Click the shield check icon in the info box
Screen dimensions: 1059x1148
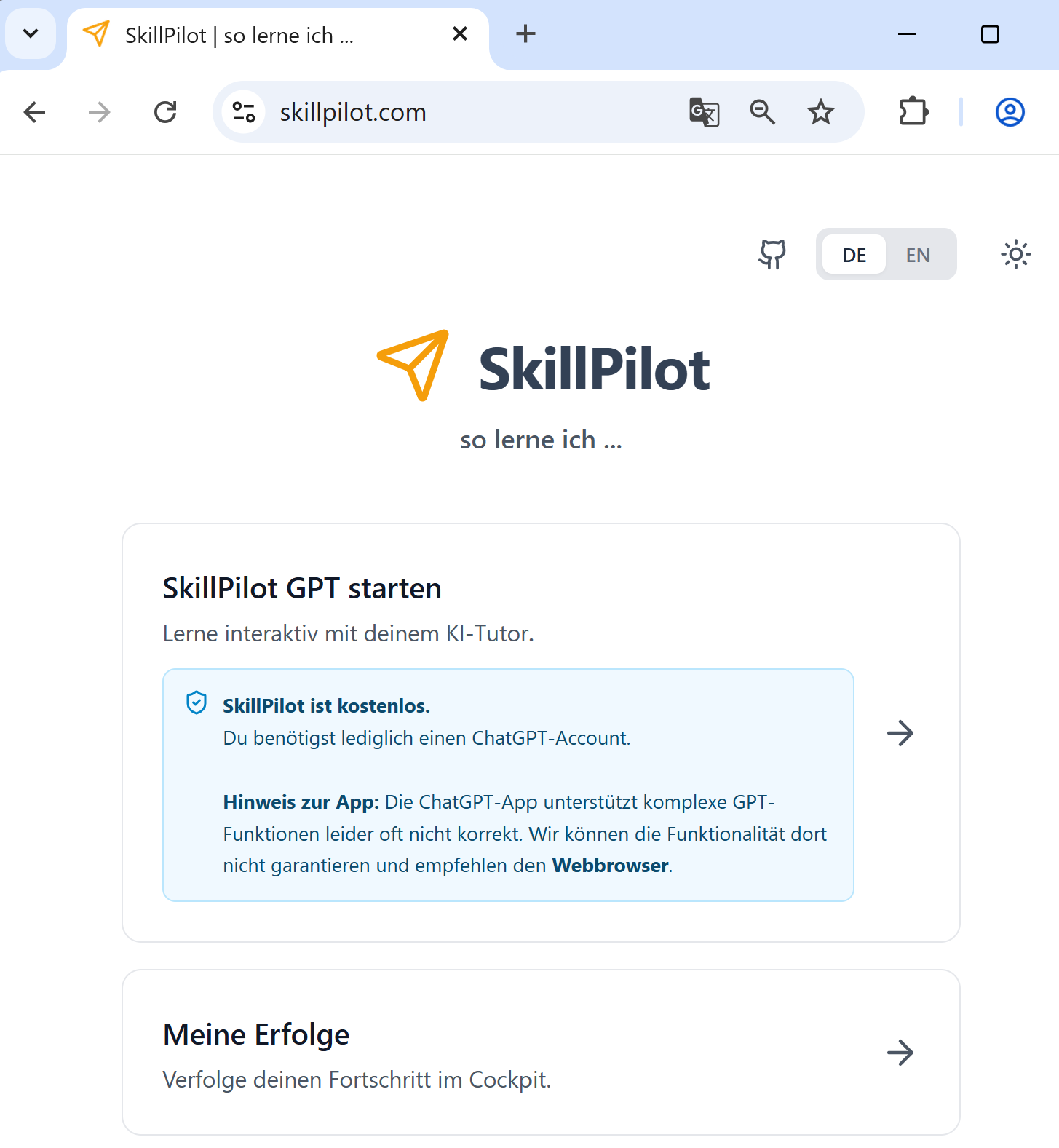(197, 702)
